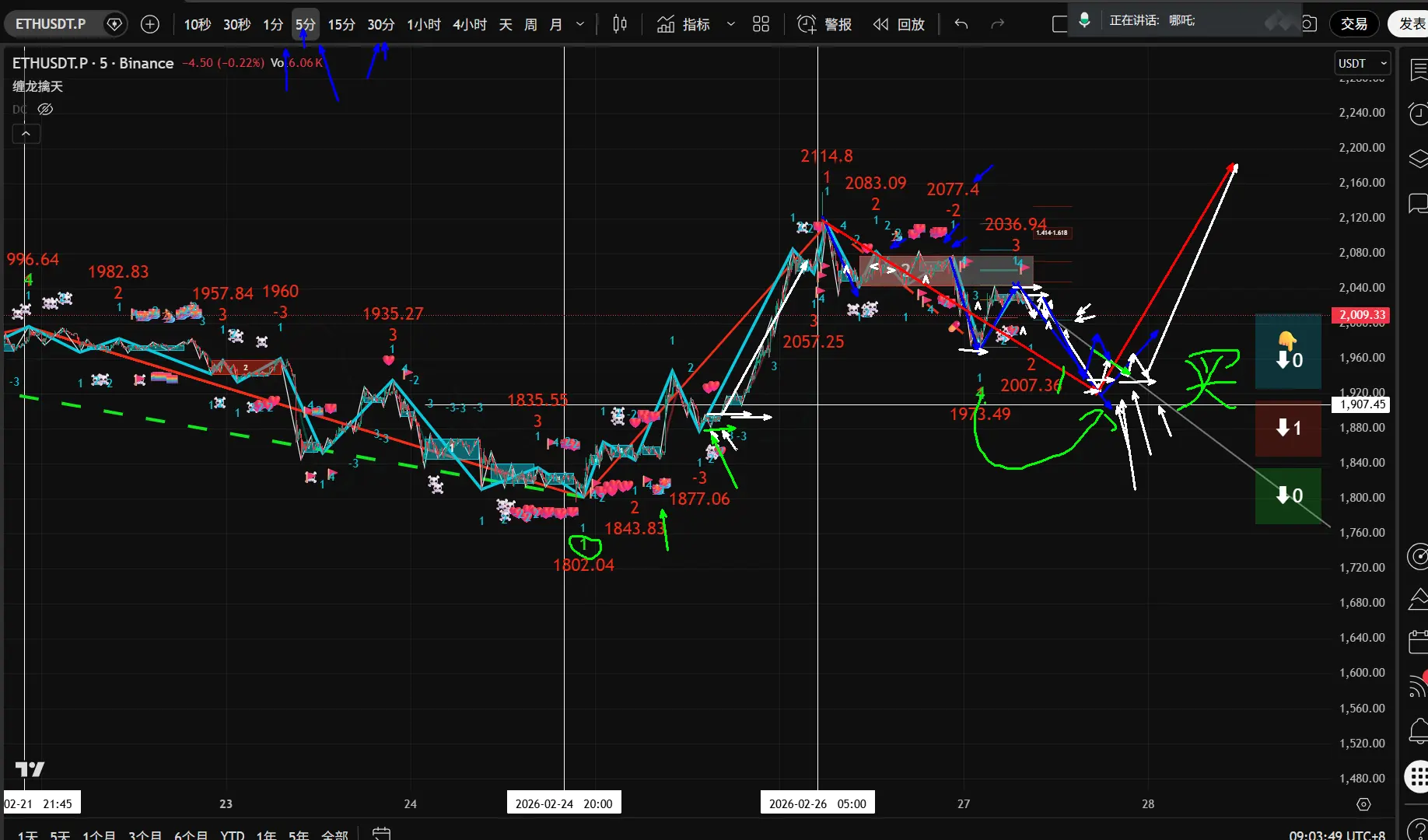Open the 指标 indicators dialog
Image resolution: width=1428 pixels, height=840 pixels.
tap(684, 25)
